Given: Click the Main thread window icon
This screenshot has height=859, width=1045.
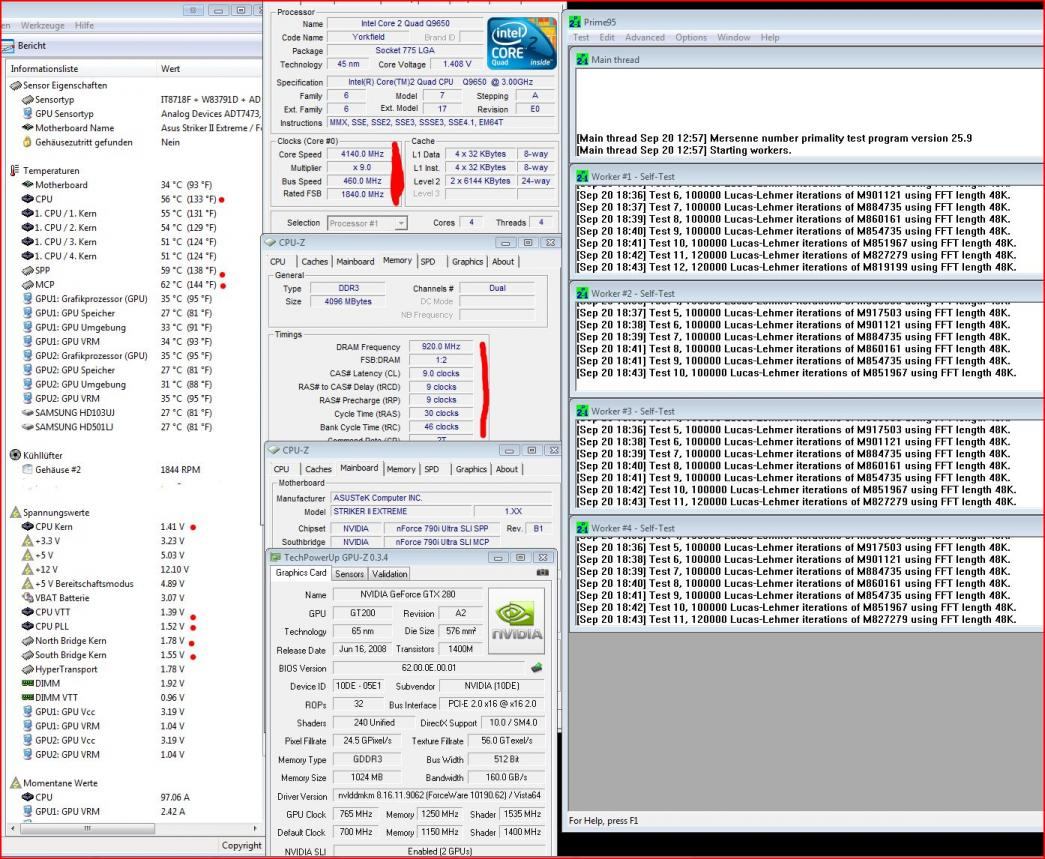Looking at the screenshot, I should point(582,59).
